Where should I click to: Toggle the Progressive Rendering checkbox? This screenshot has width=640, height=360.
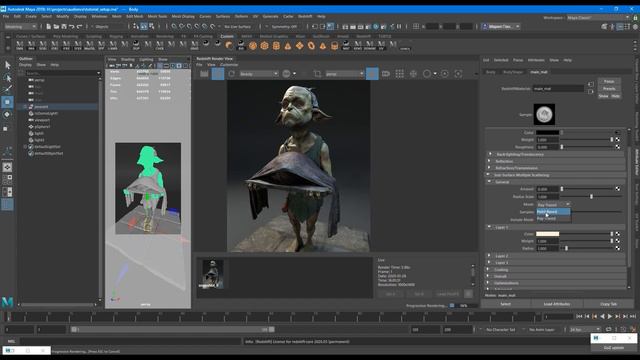(x=452, y=306)
